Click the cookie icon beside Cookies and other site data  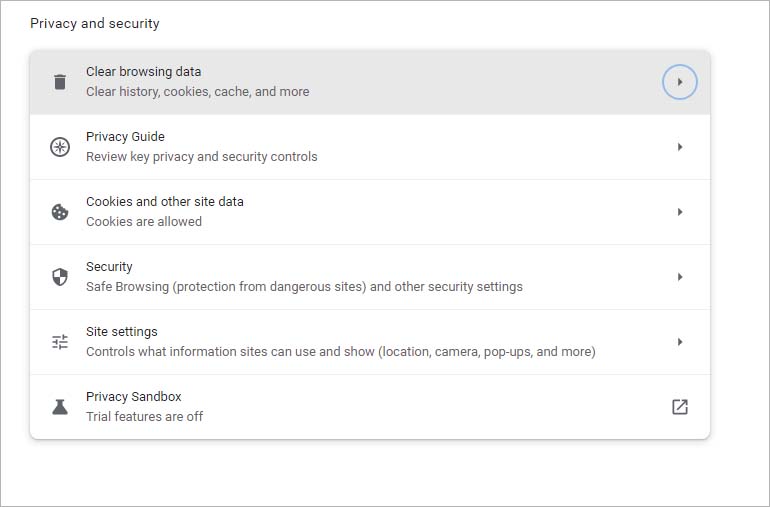coord(60,212)
